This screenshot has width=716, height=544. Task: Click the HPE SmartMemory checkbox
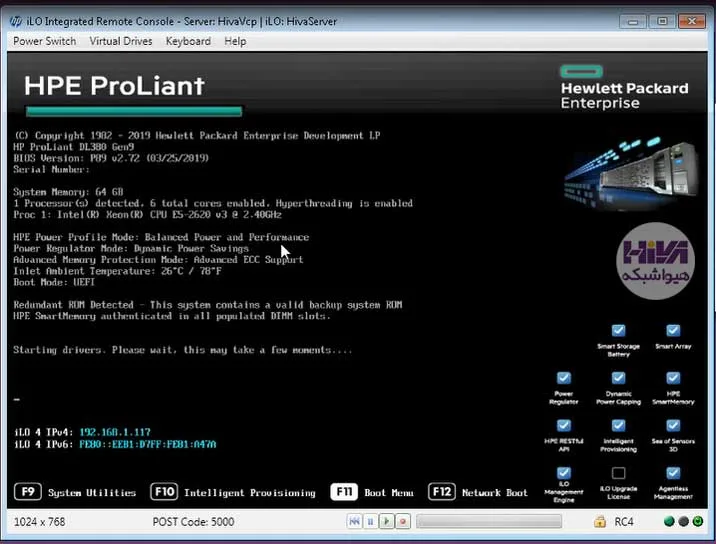point(673,378)
